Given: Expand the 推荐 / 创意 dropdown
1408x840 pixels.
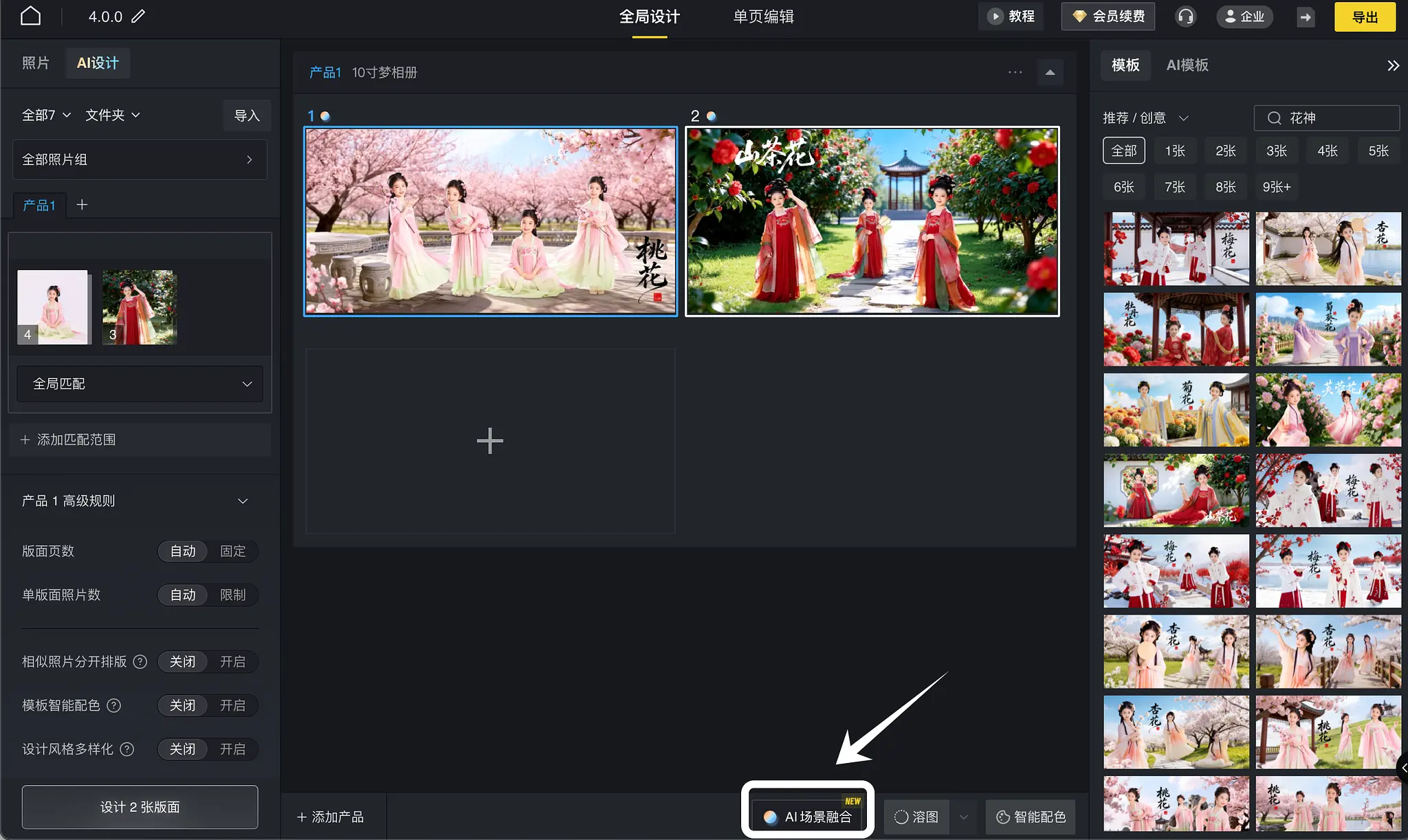Looking at the screenshot, I should 1145,118.
